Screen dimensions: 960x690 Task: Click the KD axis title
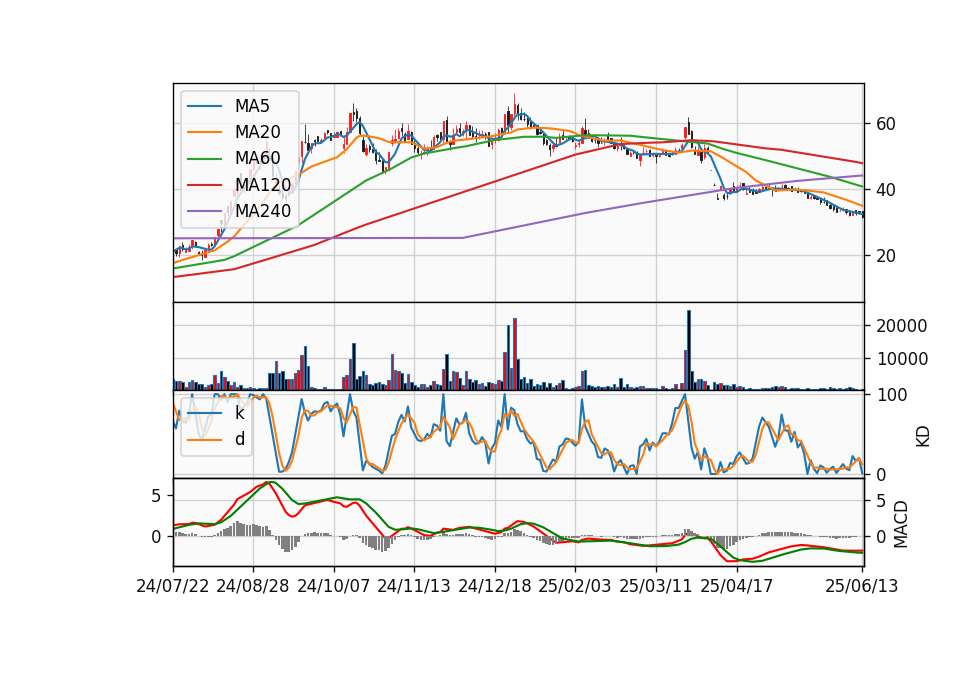pyautogui.click(x=923, y=437)
